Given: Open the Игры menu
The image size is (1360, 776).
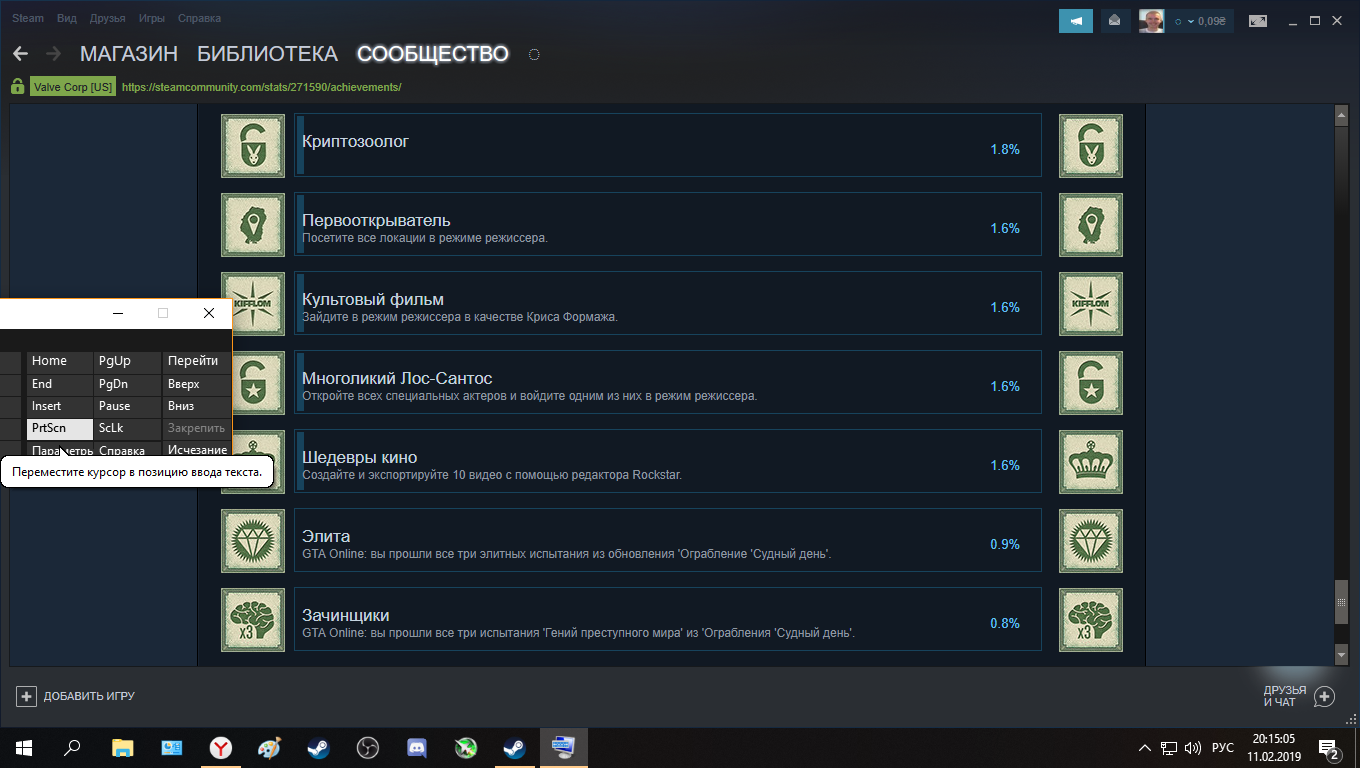Looking at the screenshot, I should [152, 19].
